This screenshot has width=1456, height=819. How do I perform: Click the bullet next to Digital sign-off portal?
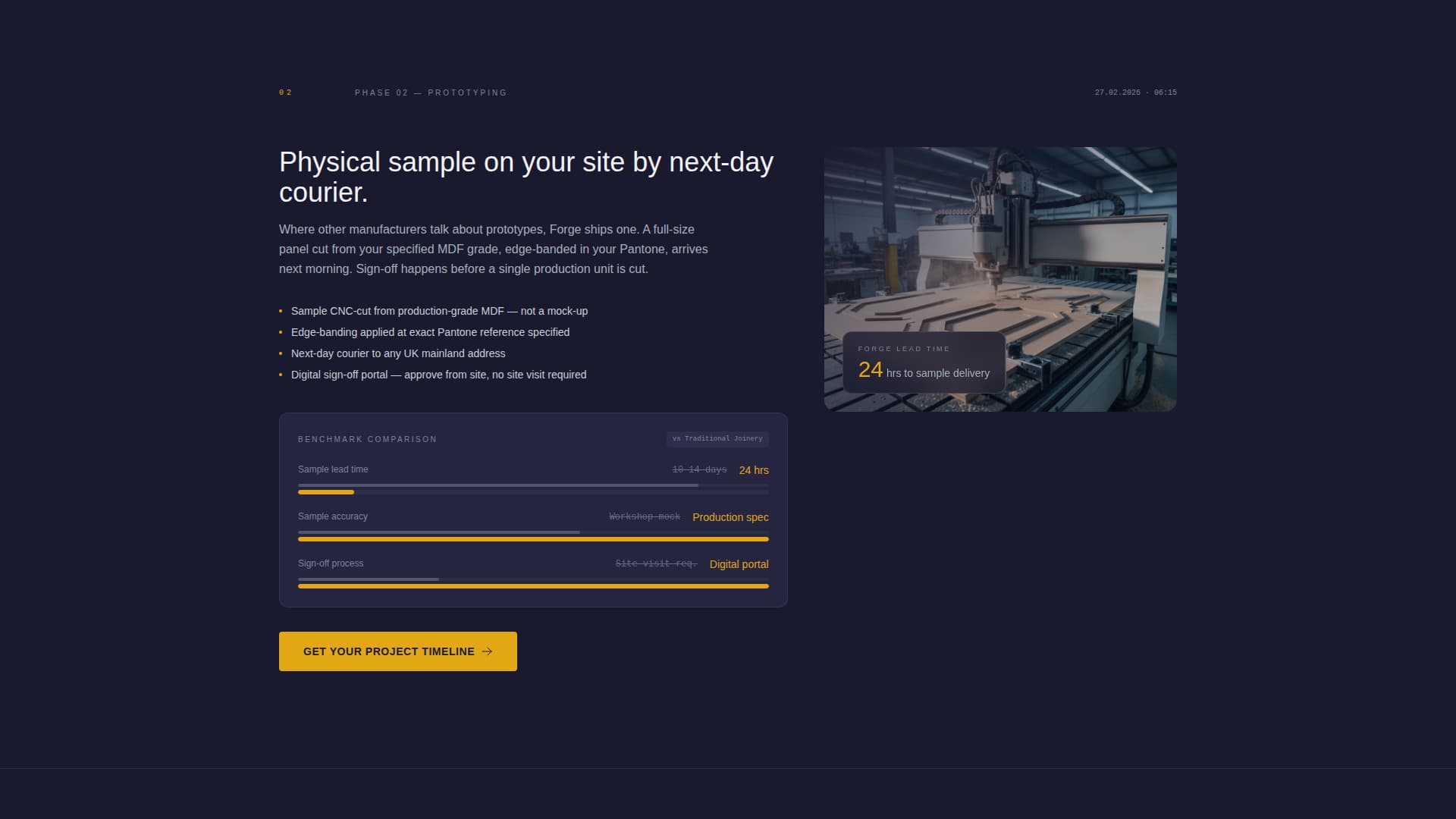281,375
